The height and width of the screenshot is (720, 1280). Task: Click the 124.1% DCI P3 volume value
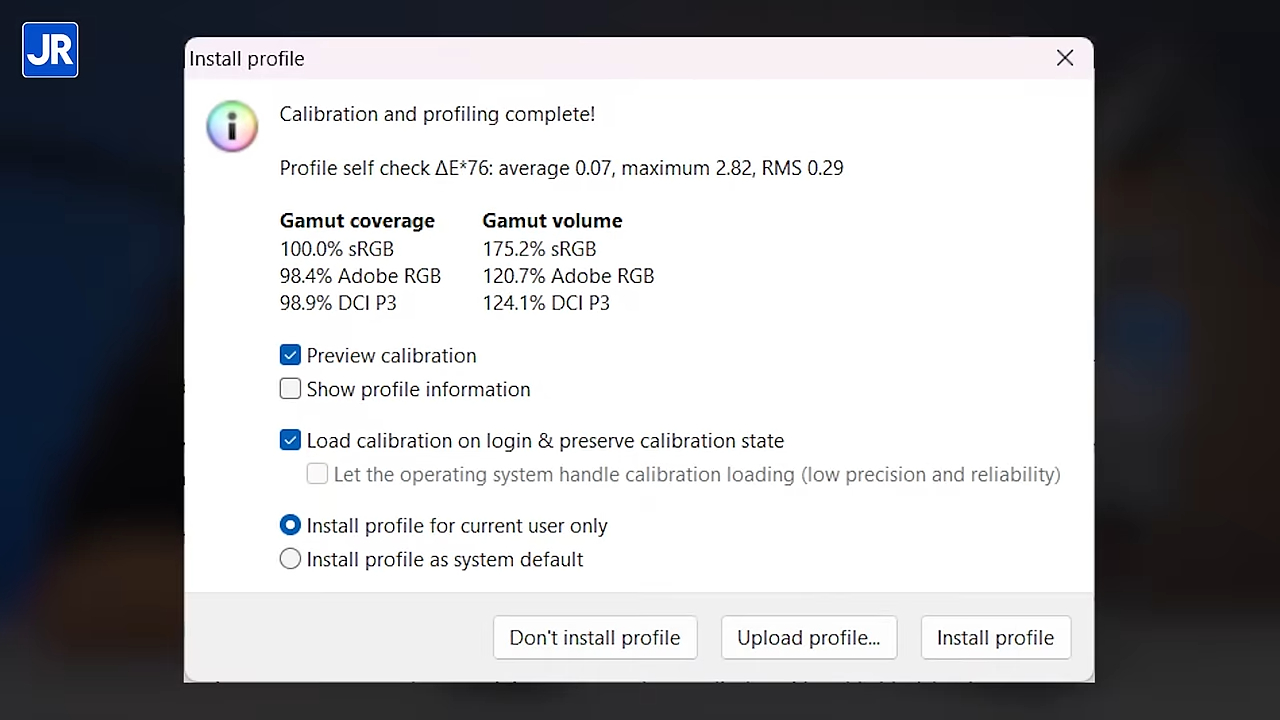(x=546, y=303)
